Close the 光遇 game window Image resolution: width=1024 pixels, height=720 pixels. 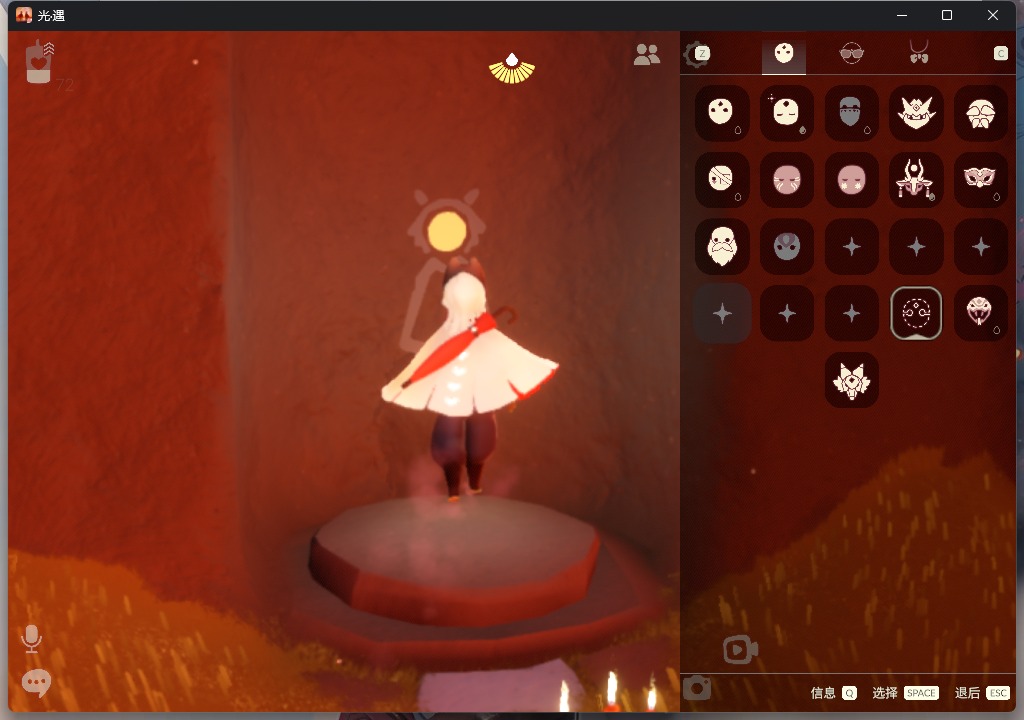coord(993,15)
